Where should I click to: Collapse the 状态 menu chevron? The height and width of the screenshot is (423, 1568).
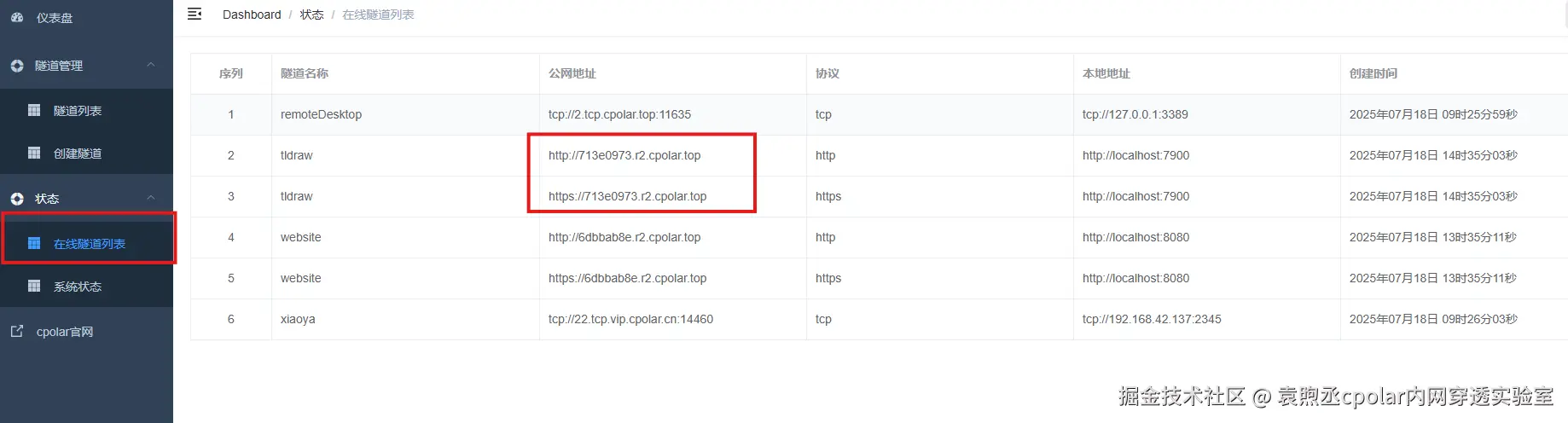click(x=151, y=198)
